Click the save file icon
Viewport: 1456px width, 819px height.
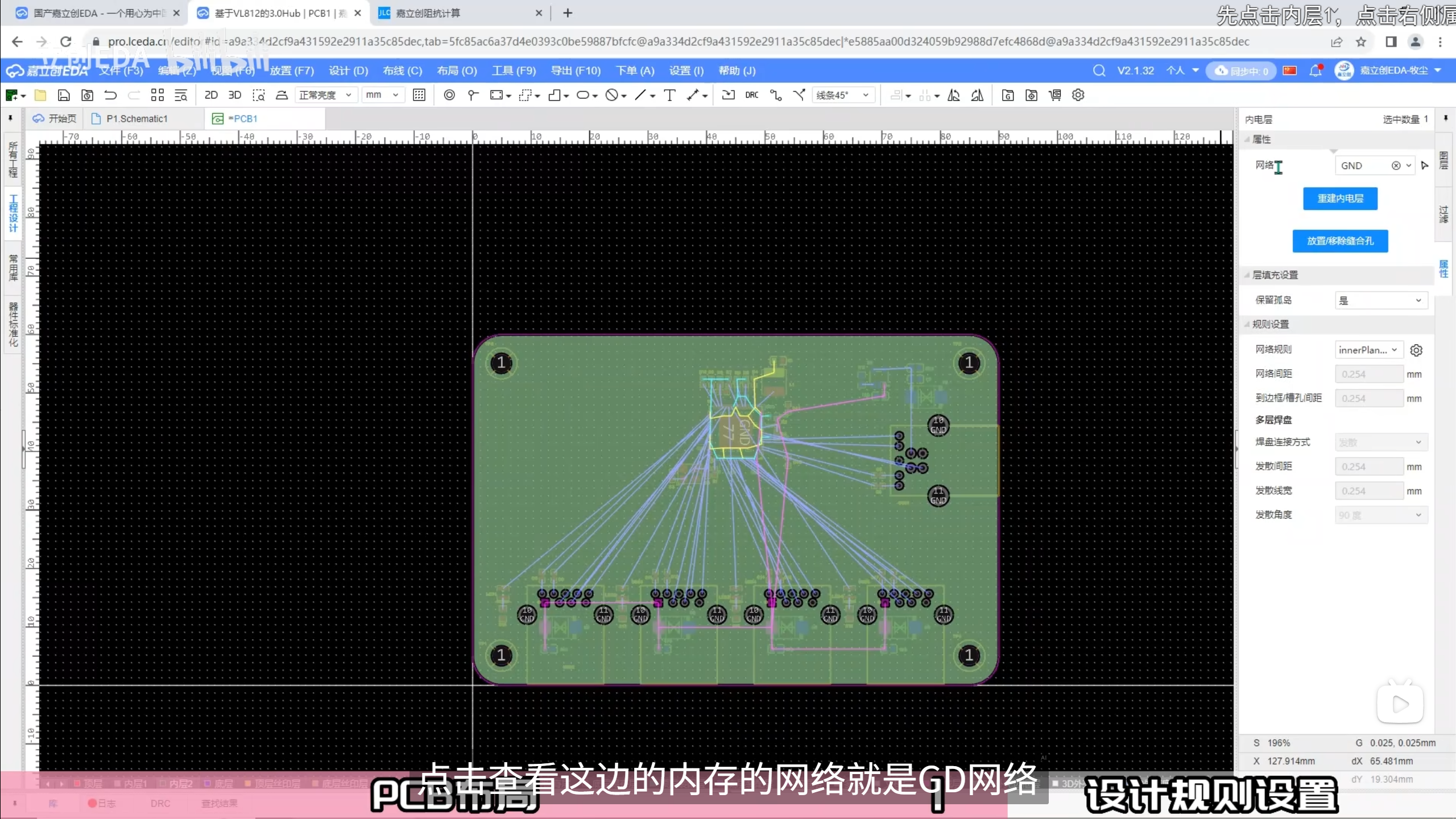[64, 95]
